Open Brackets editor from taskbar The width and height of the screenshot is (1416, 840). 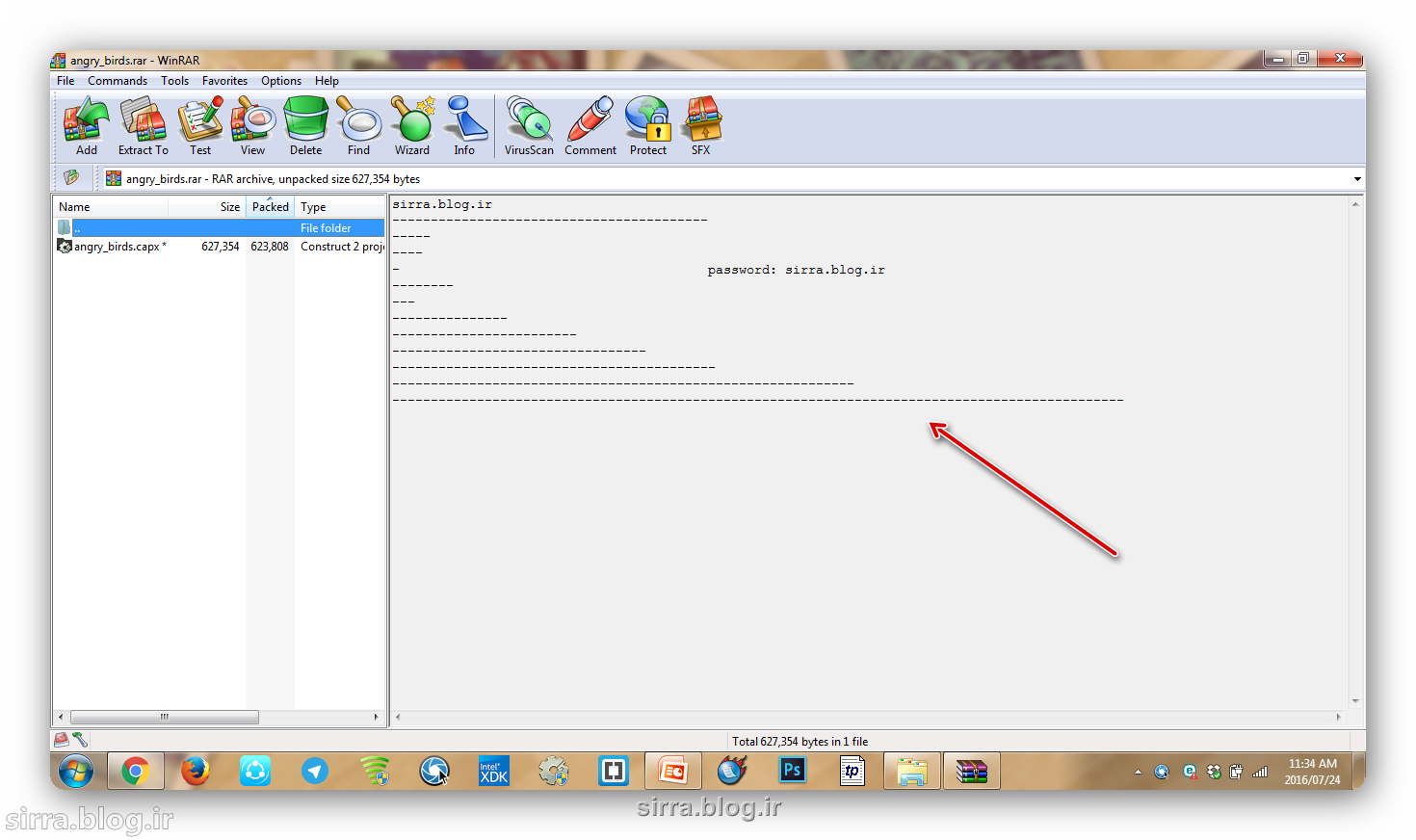pyautogui.click(x=614, y=772)
